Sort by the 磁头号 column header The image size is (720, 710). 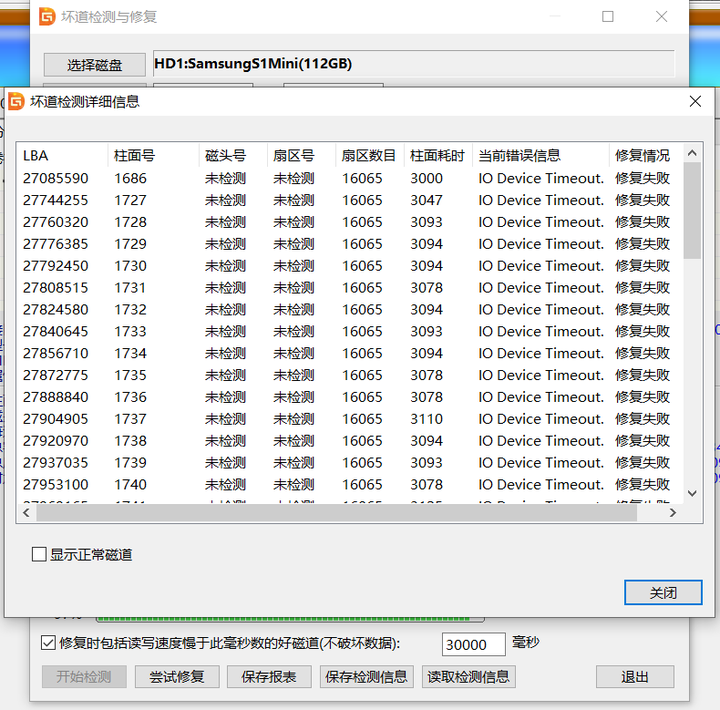(x=233, y=155)
